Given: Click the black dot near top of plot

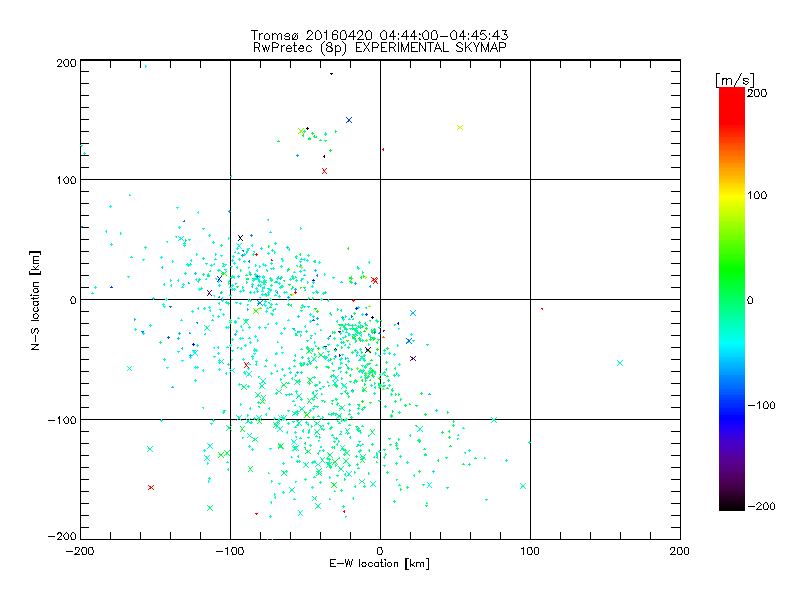Looking at the screenshot, I should (x=332, y=74).
